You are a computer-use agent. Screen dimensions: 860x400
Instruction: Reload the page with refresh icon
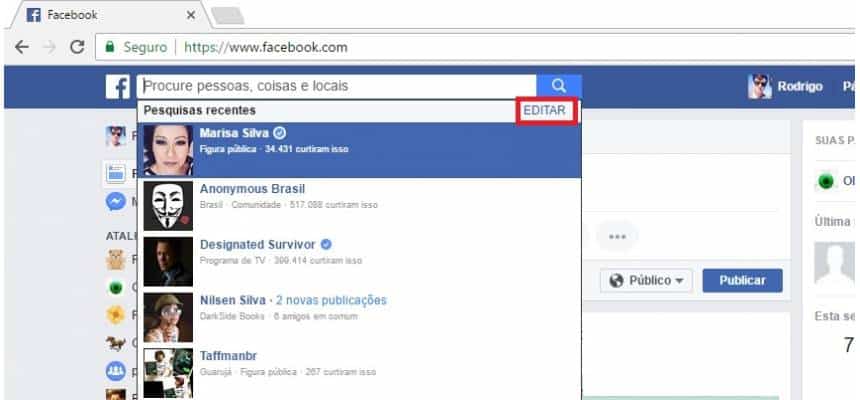(x=77, y=47)
